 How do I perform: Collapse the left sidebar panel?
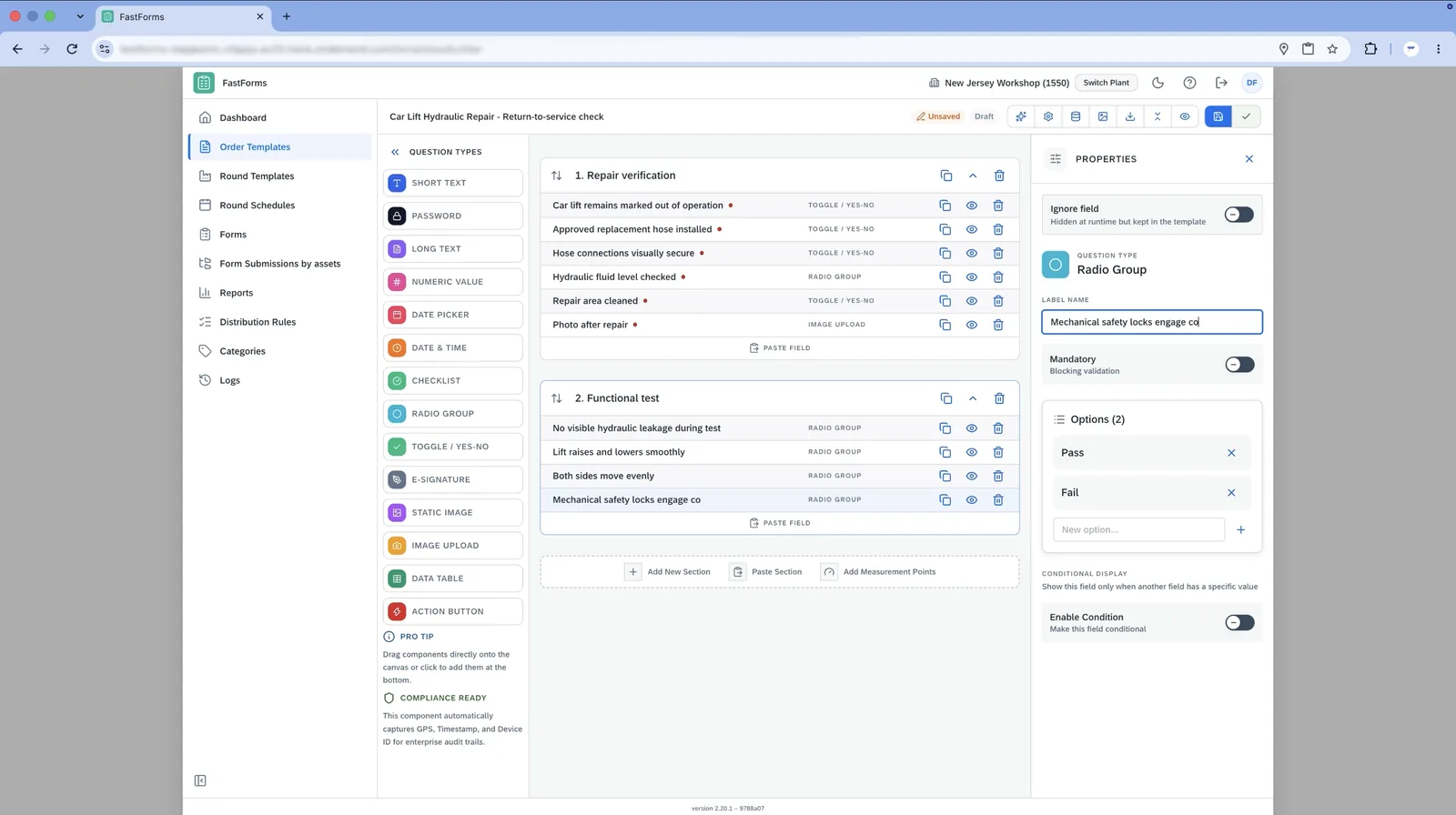coord(200,780)
